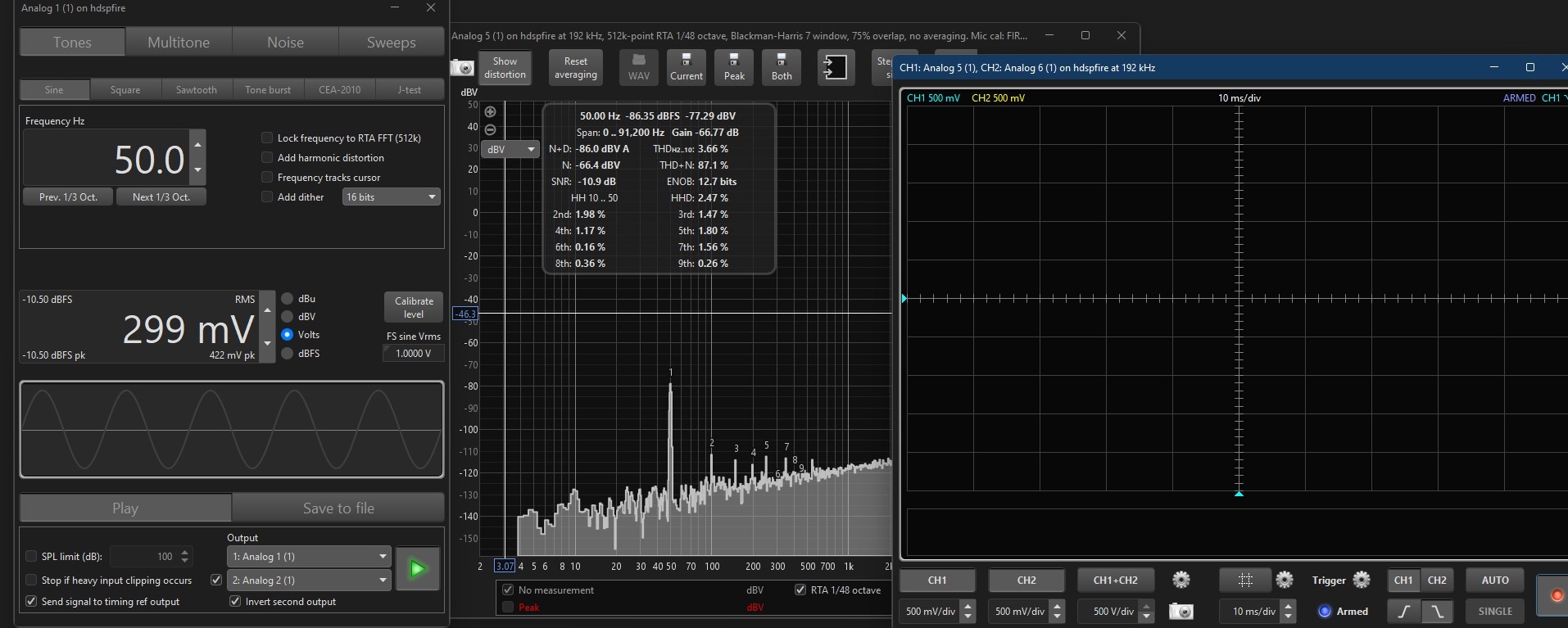Switch to the Sweeps tab

click(x=391, y=43)
